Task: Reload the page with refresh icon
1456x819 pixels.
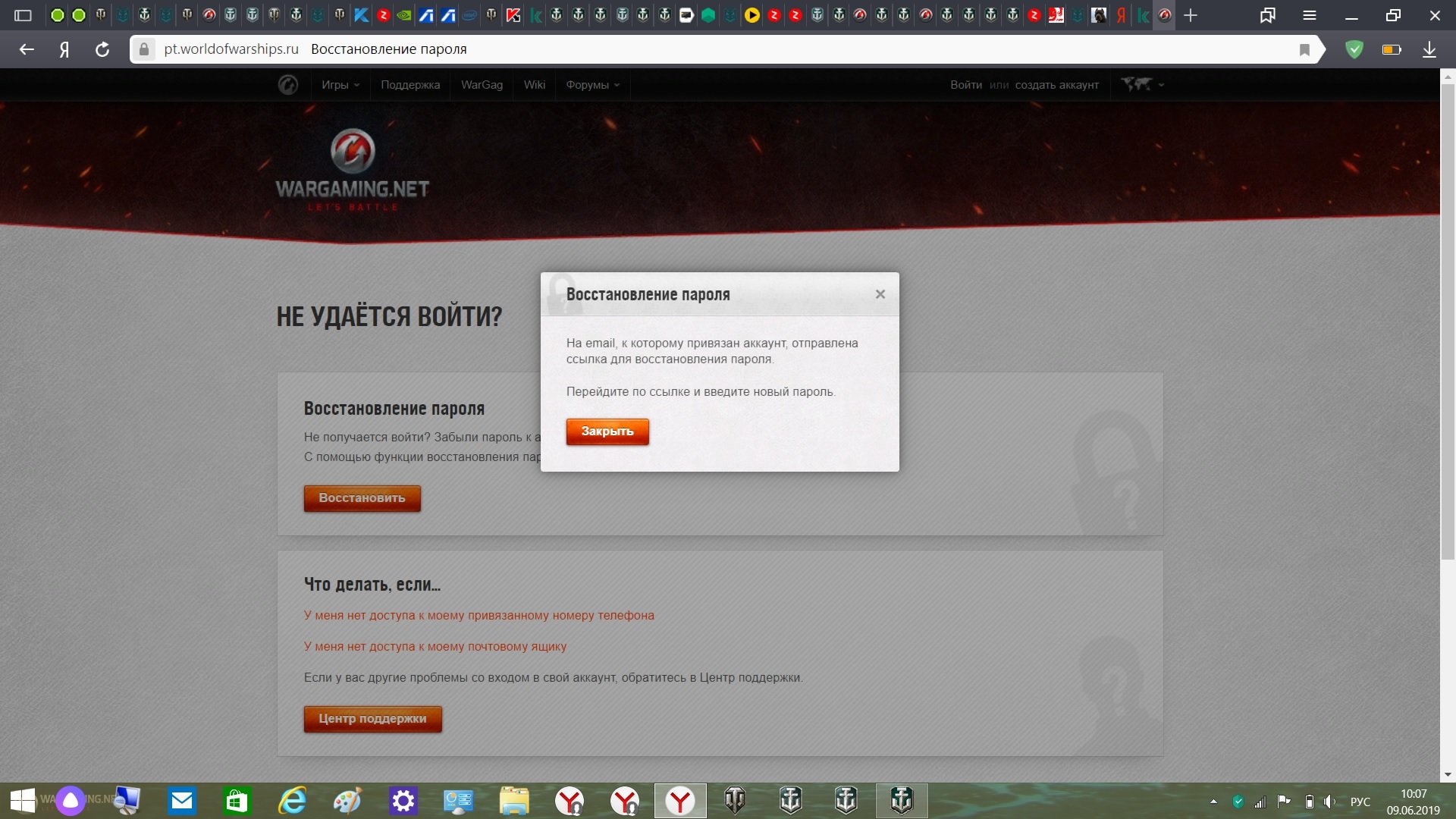Action: 102,49
